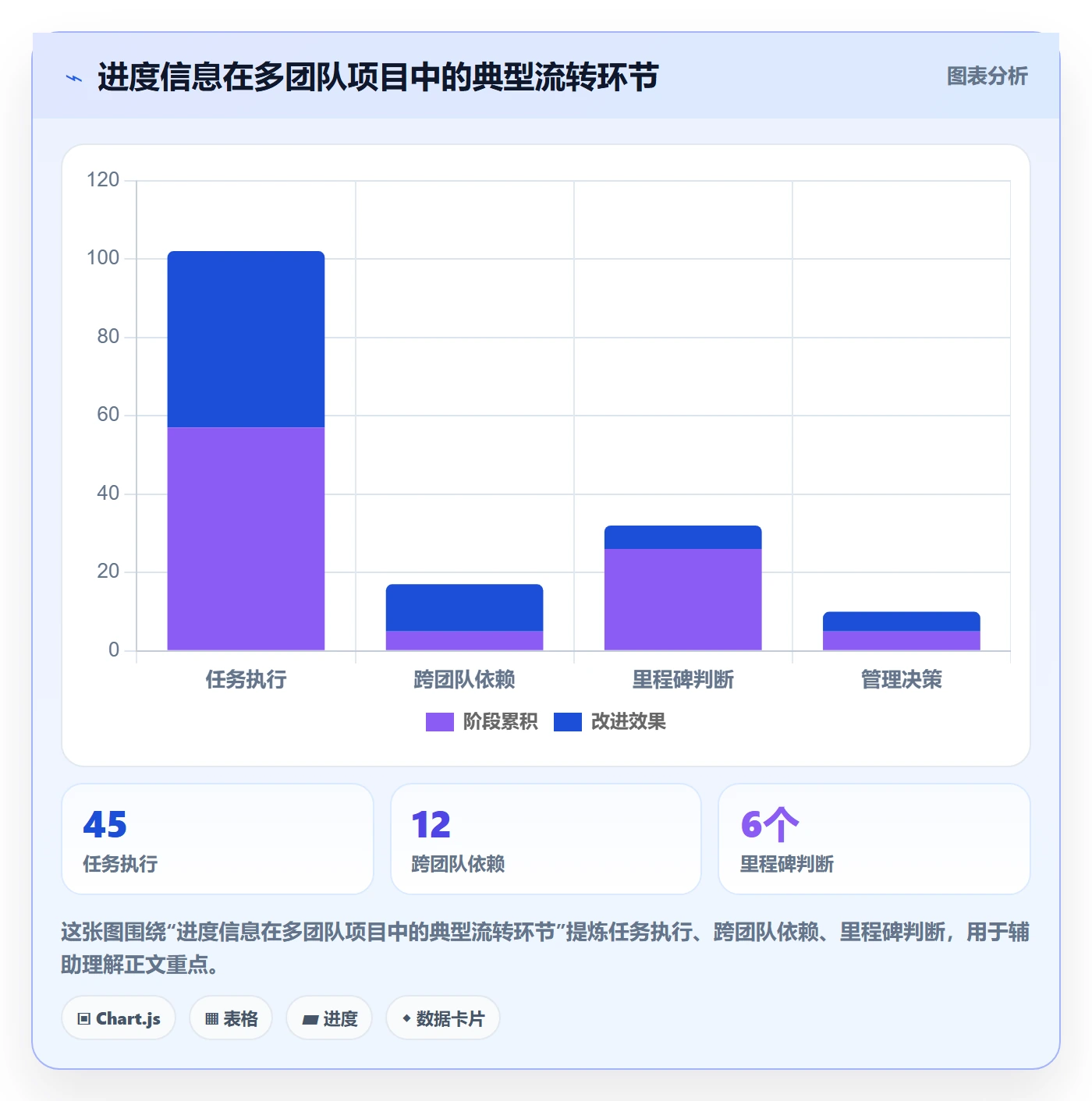This screenshot has width=1092, height=1101.
Task: Click the purple 阶段累积 legend swatch
Action: click(439, 722)
